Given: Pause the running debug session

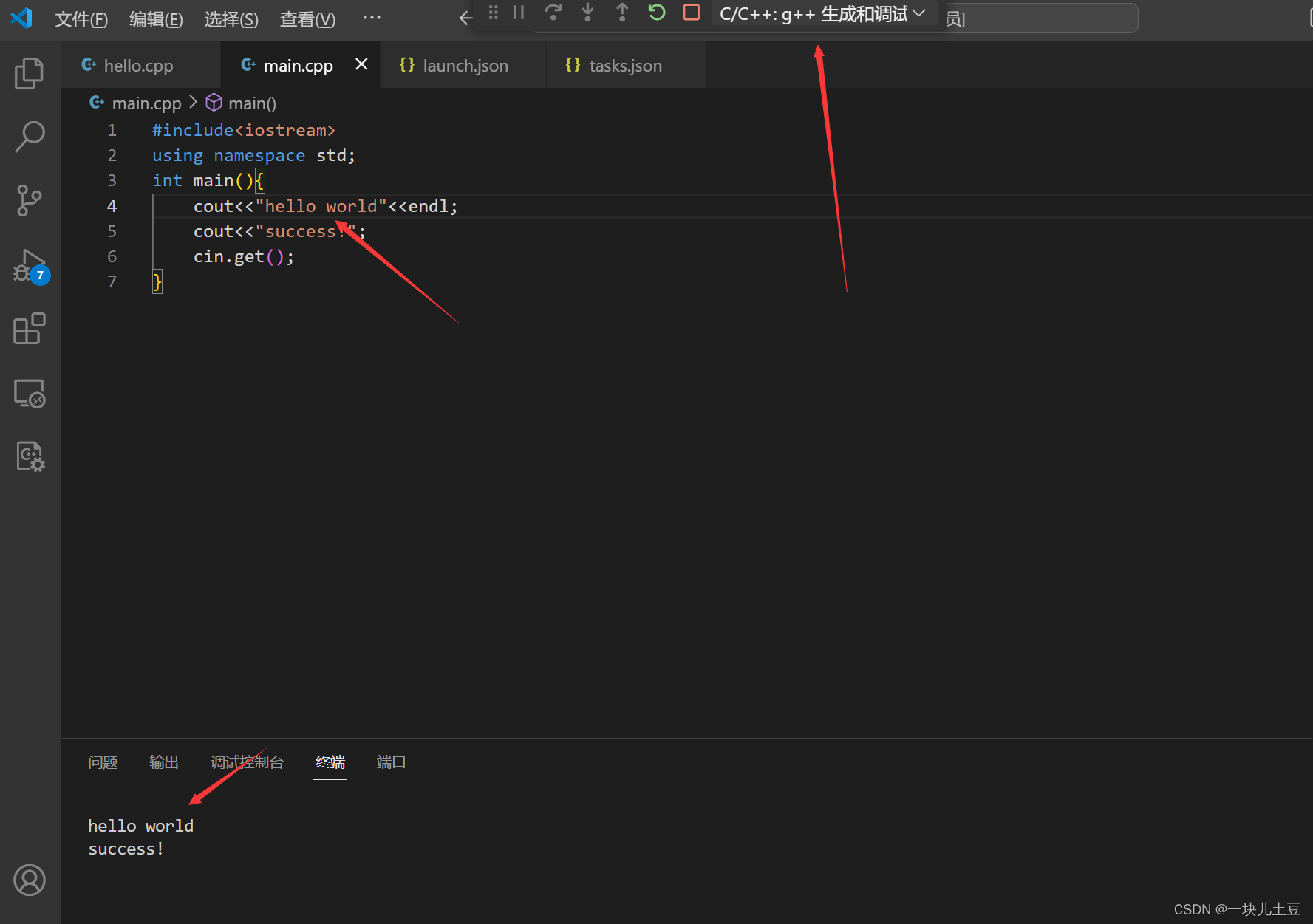Looking at the screenshot, I should click(x=517, y=12).
